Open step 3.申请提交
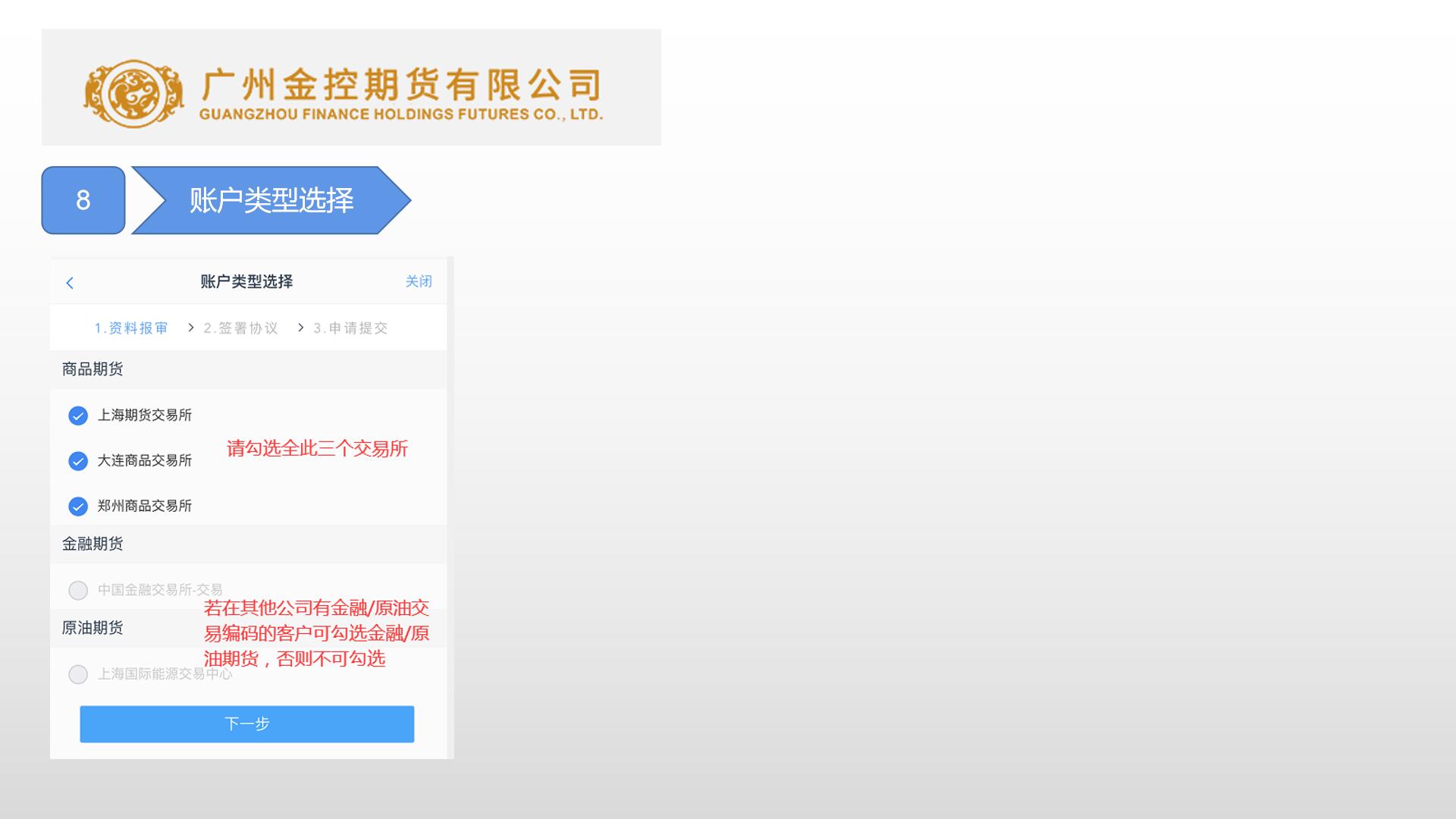 tap(351, 328)
